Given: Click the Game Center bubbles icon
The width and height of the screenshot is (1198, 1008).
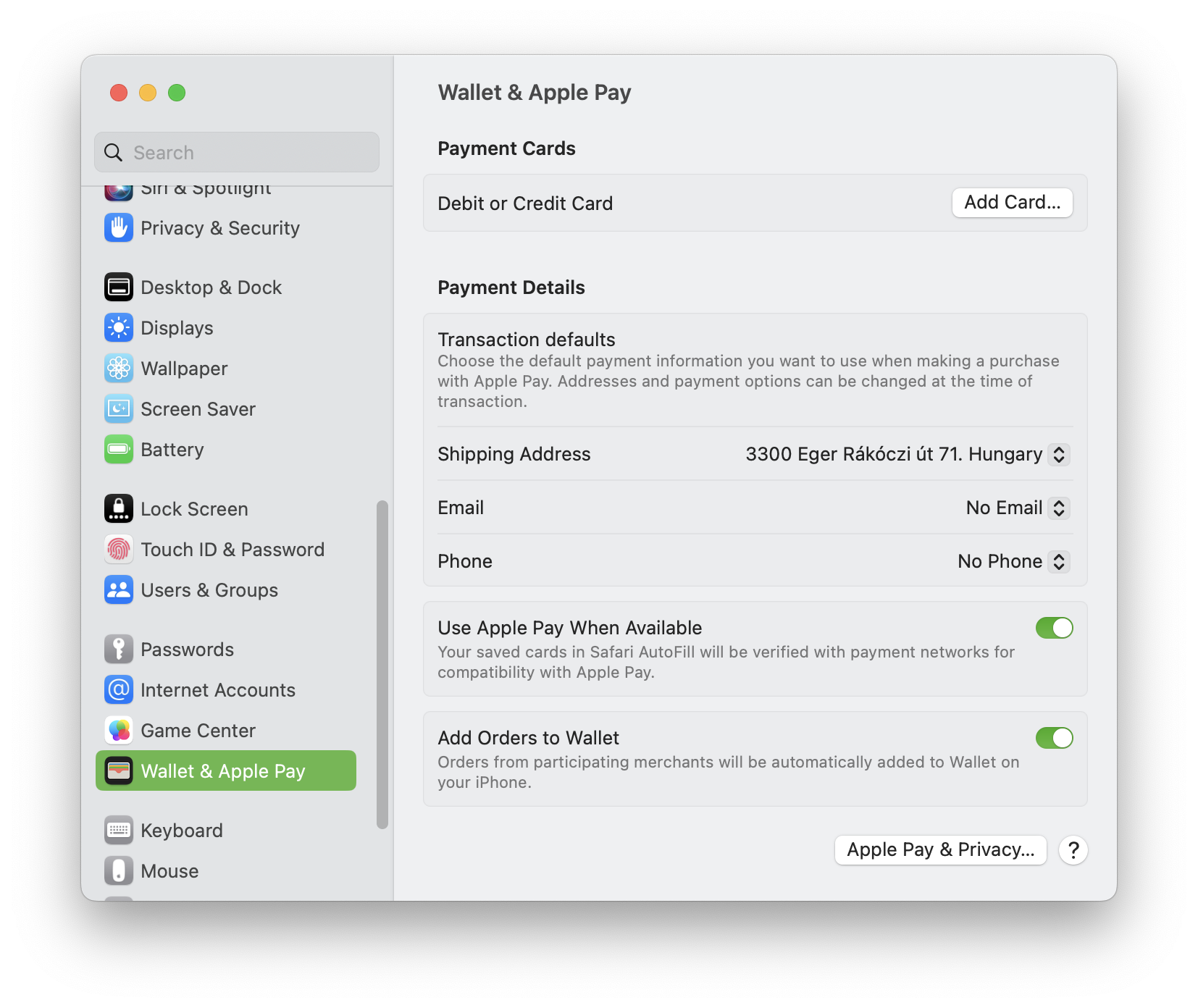Looking at the screenshot, I should (x=119, y=731).
